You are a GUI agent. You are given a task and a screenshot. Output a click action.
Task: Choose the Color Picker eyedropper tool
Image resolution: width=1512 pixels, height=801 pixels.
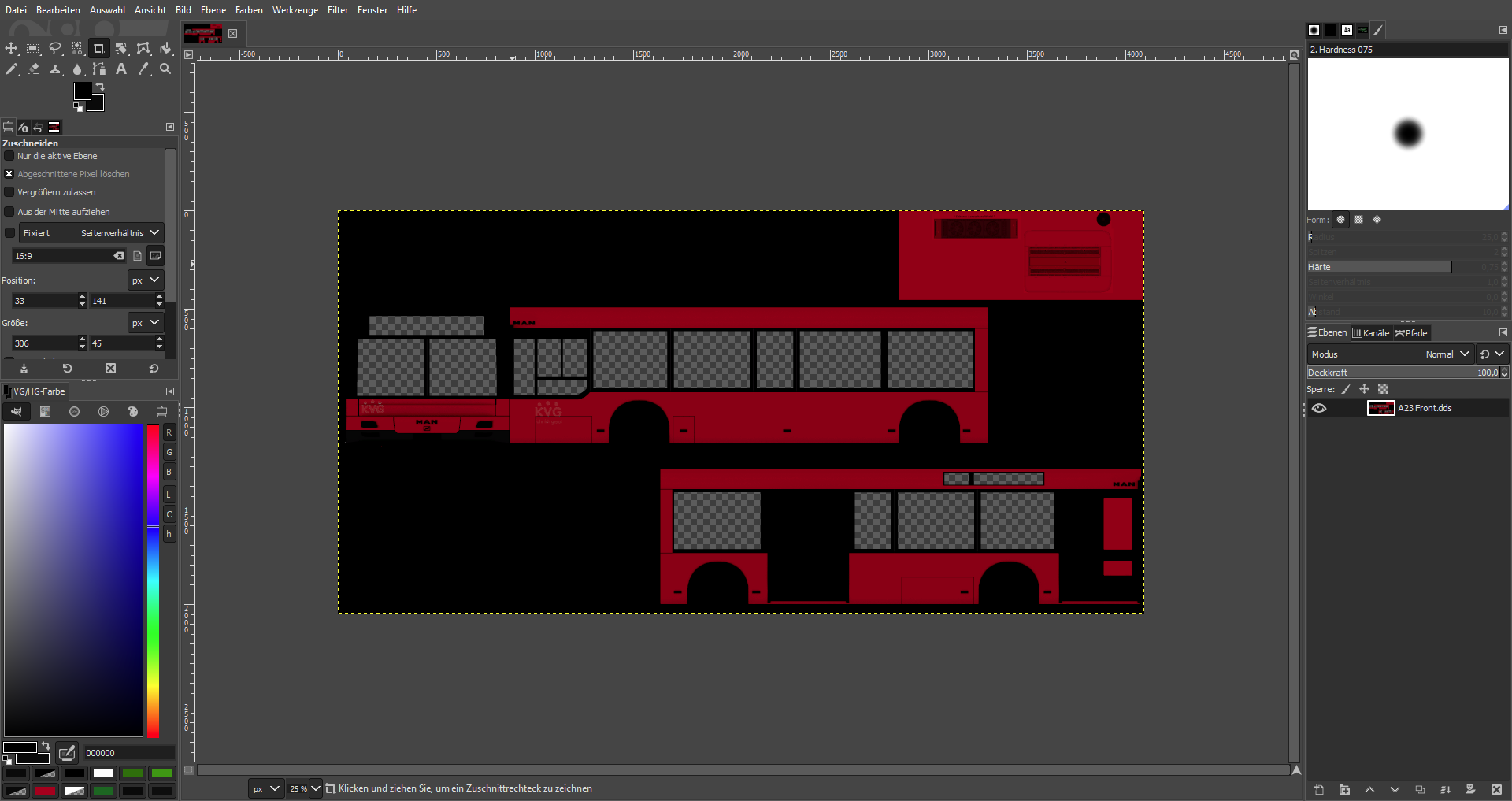(x=143, y=69)
